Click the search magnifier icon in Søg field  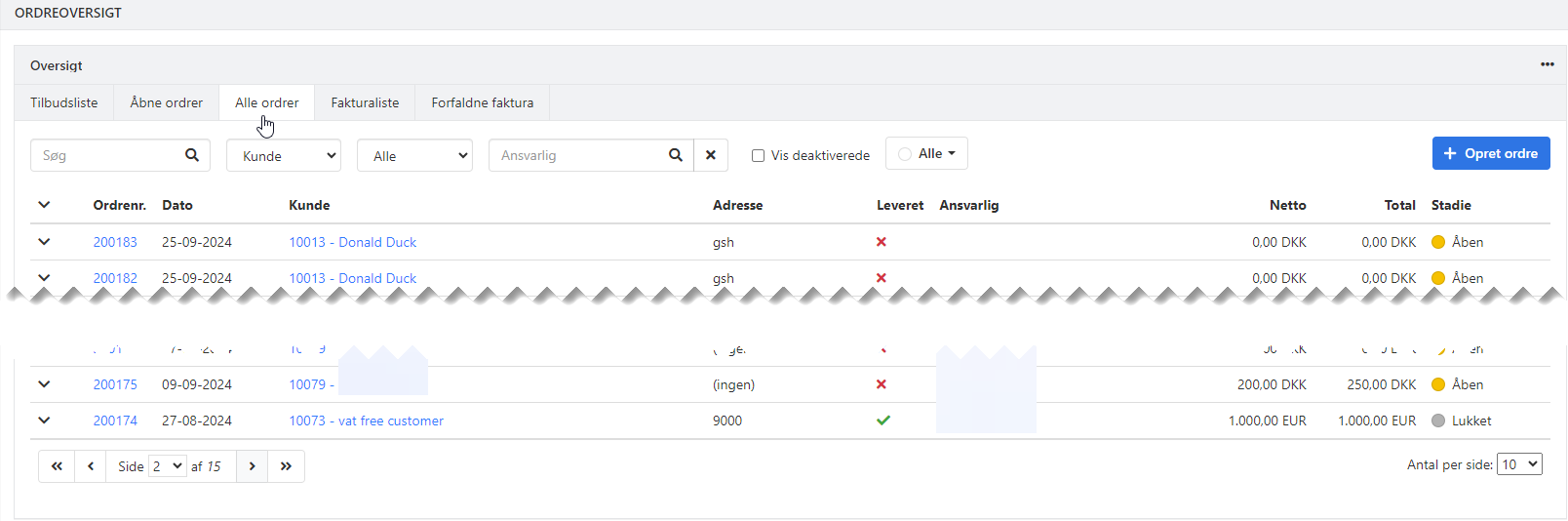[192, 155]
